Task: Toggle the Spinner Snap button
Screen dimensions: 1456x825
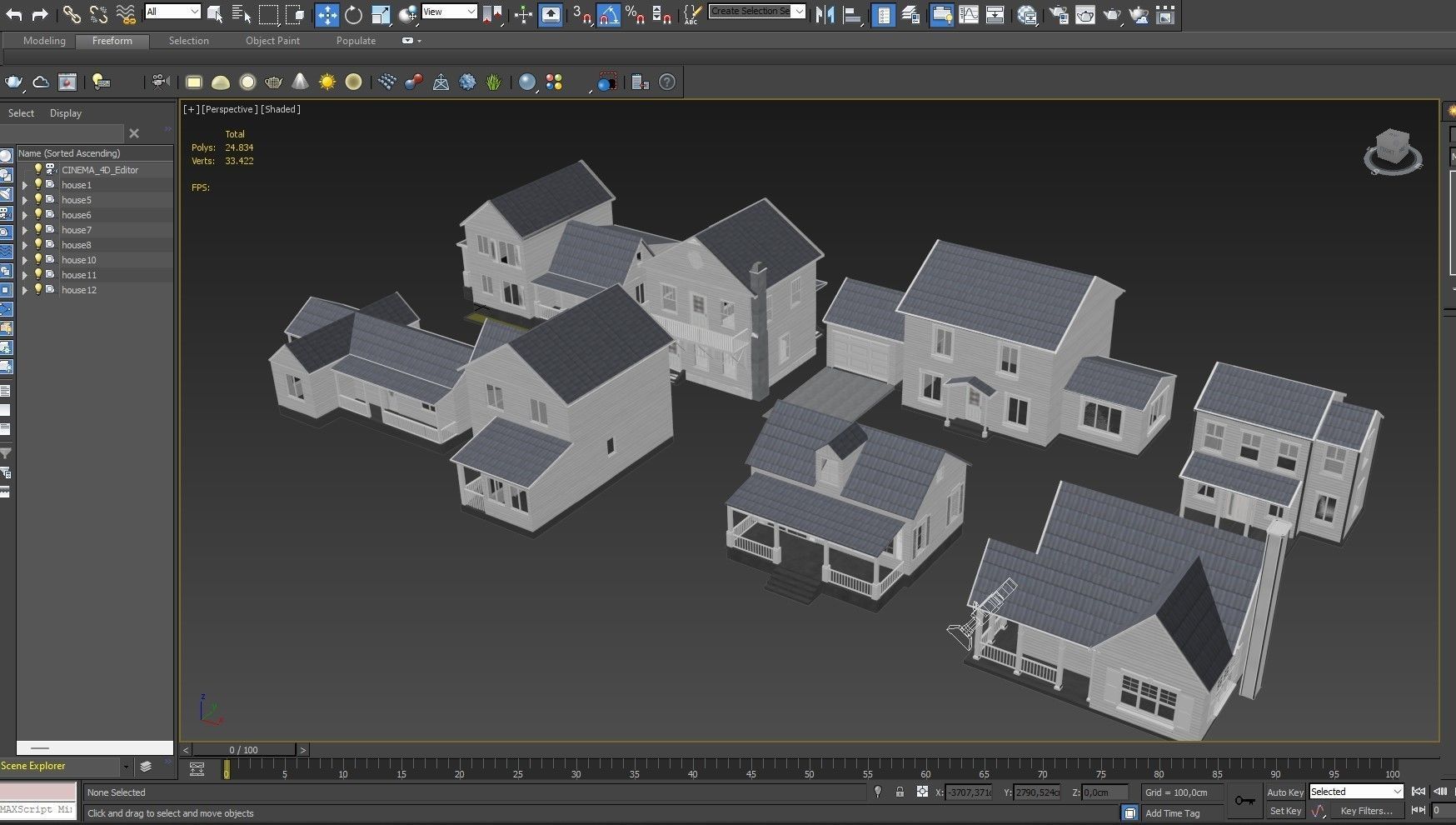Action: click(x=662, y=14)
